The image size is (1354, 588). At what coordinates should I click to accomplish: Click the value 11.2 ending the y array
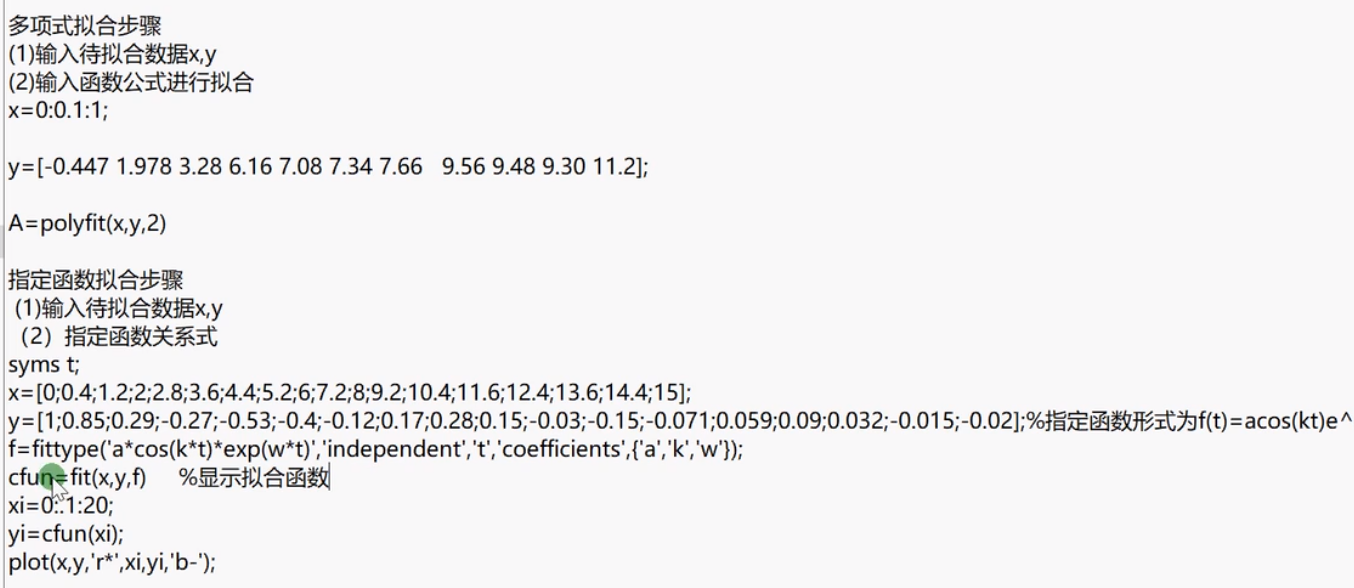618,168
